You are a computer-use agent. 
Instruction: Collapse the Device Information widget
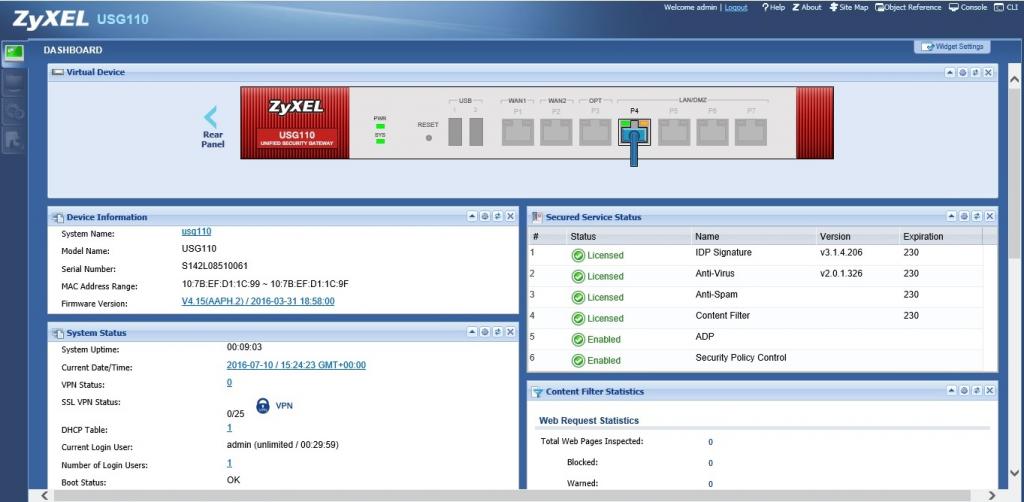pyautogui.click(x=472, y=216)
